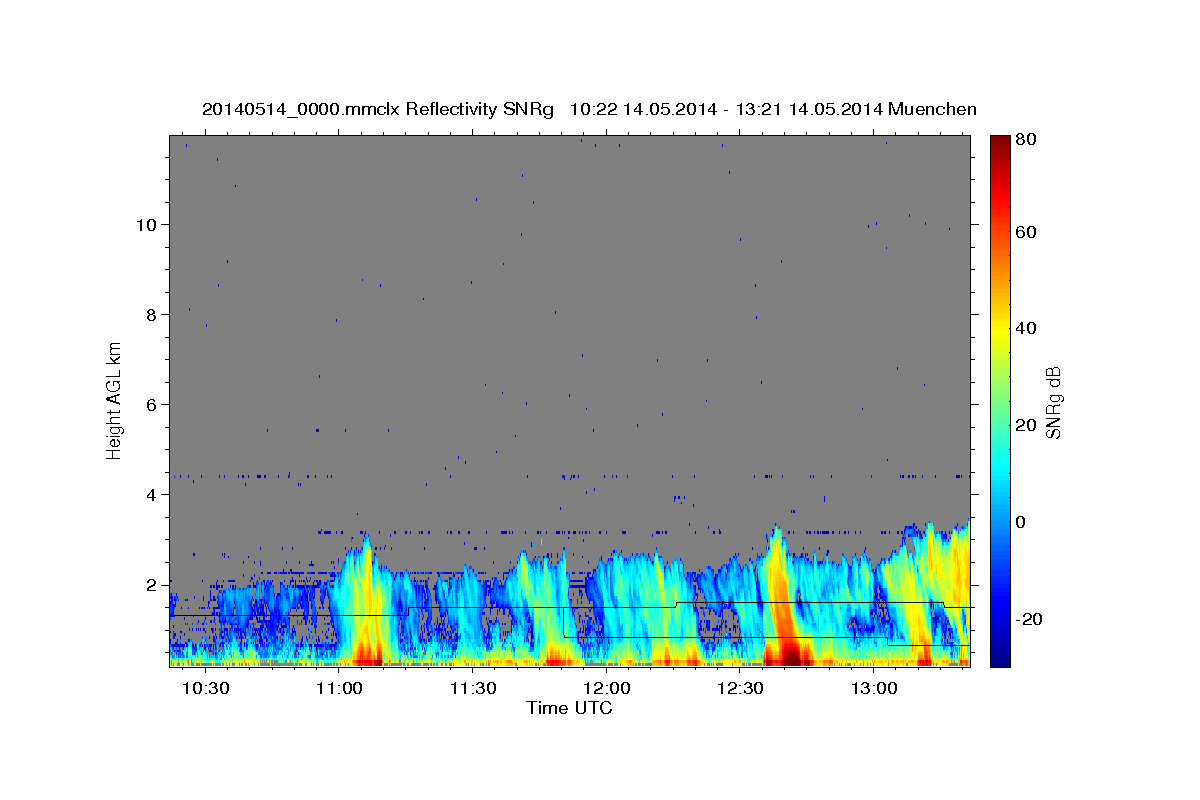Click the 13:00 time tick label
1200x800 pixels.
[873, 689]
